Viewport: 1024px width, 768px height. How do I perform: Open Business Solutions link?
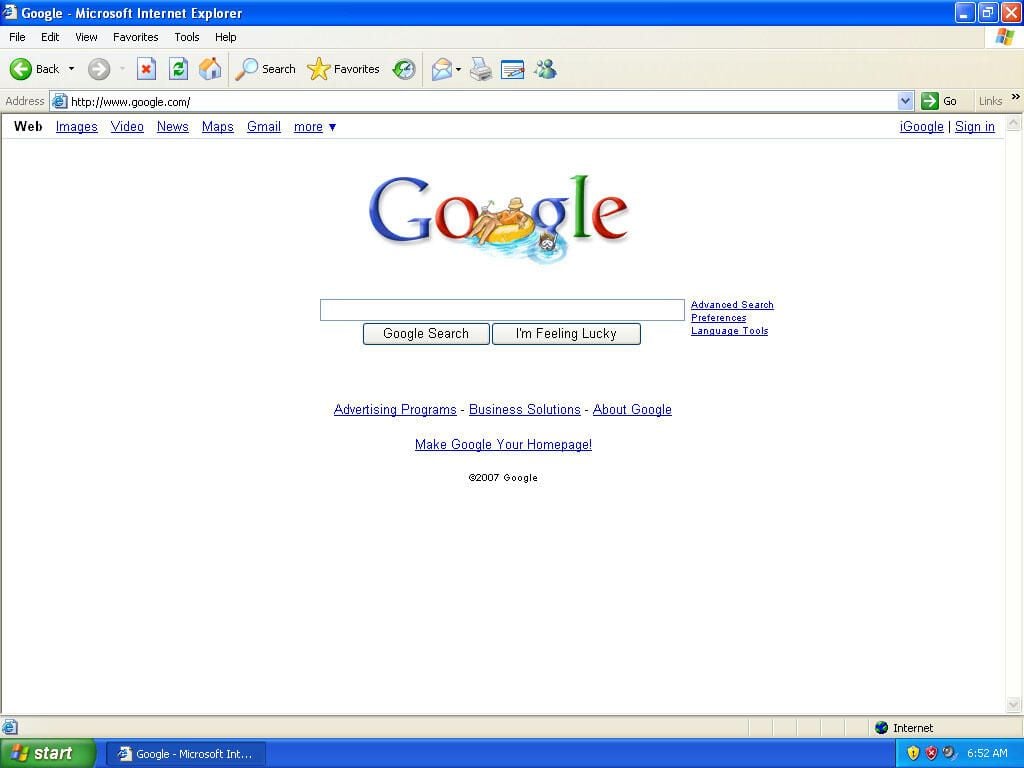pos(524,409)
